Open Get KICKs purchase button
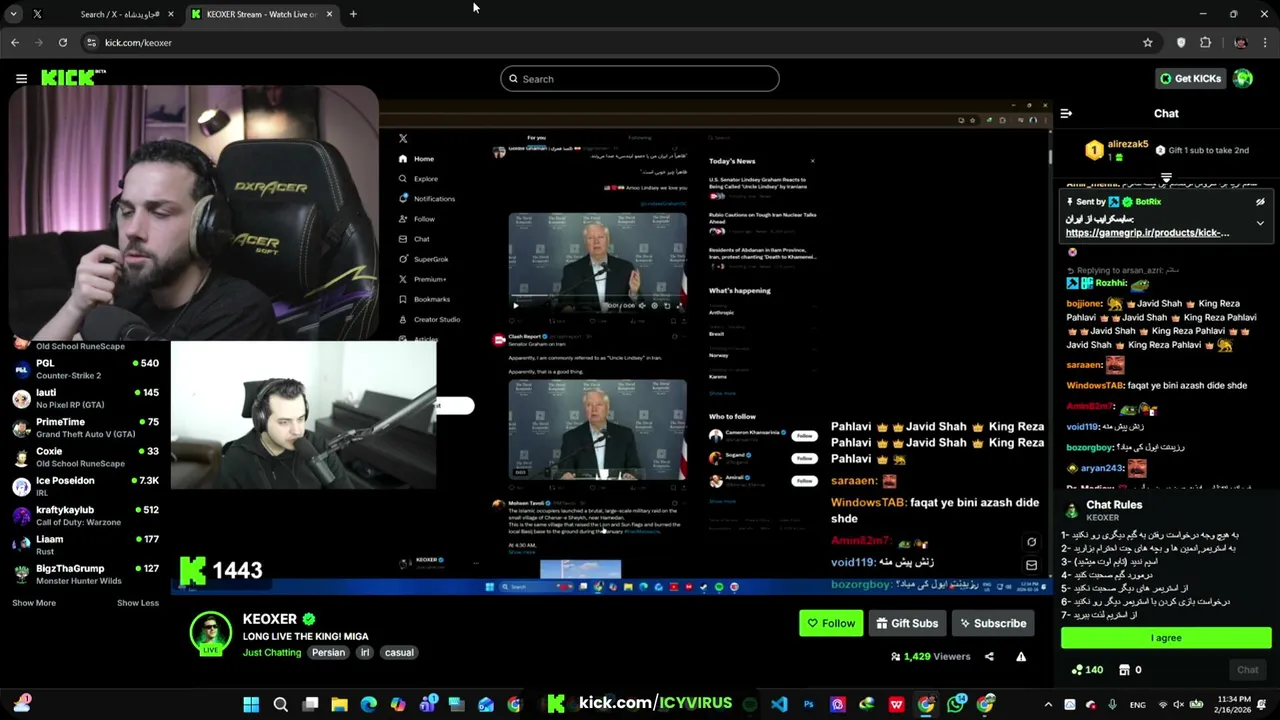This screenshot has width=1280, height=720. (1190, 78)
